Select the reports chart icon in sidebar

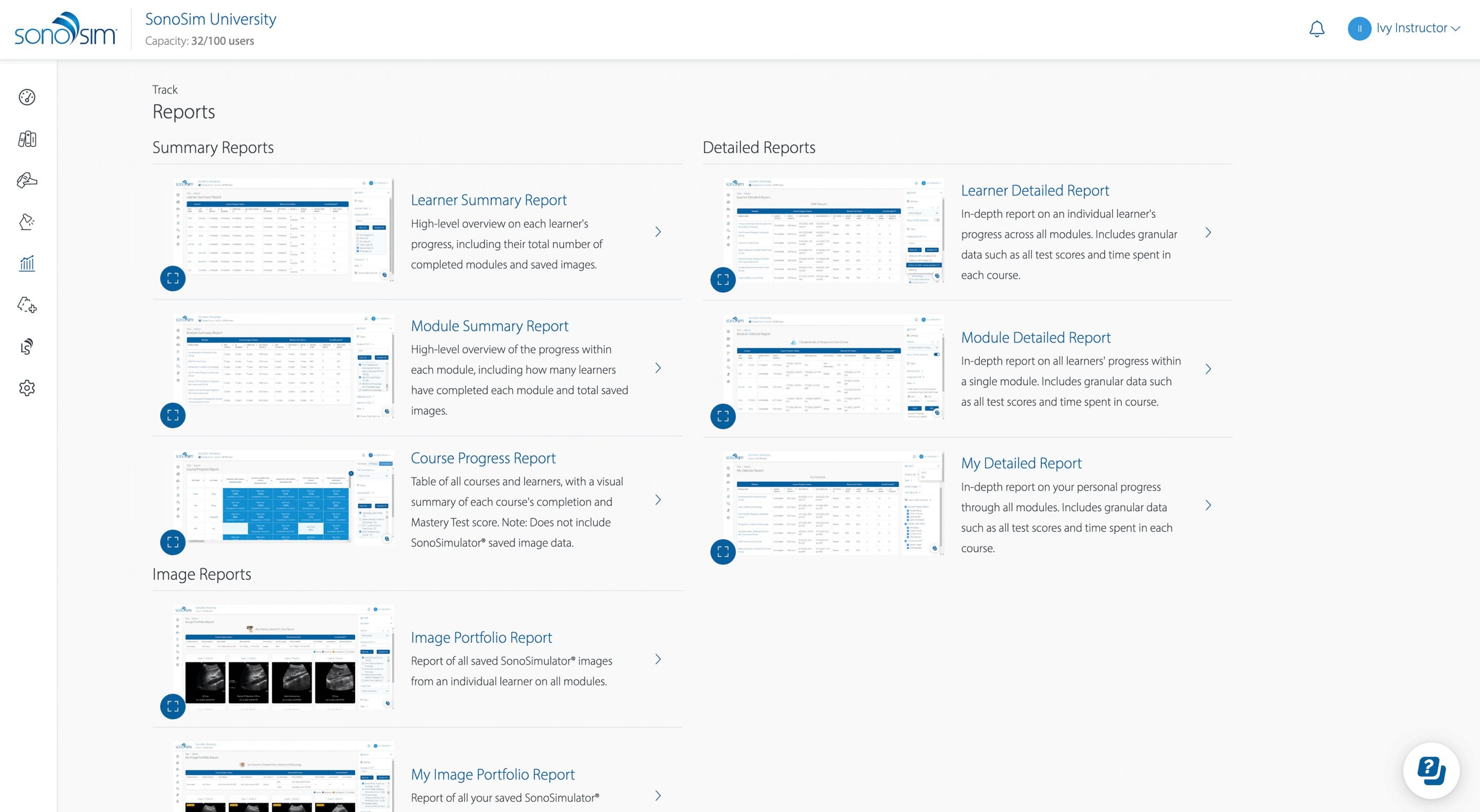[27, 263]
